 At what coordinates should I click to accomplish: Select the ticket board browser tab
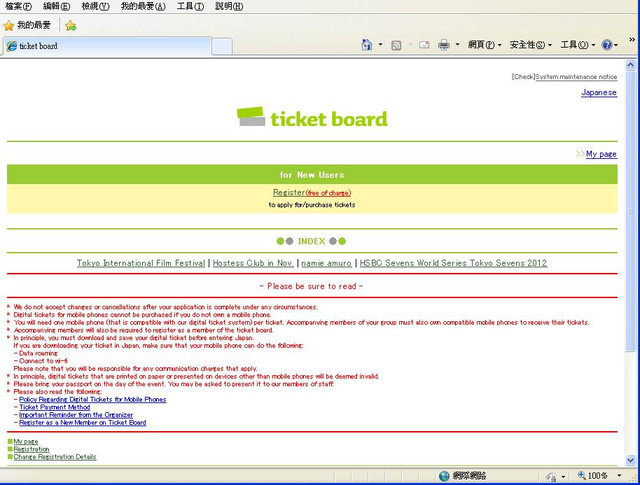point(107,46)
